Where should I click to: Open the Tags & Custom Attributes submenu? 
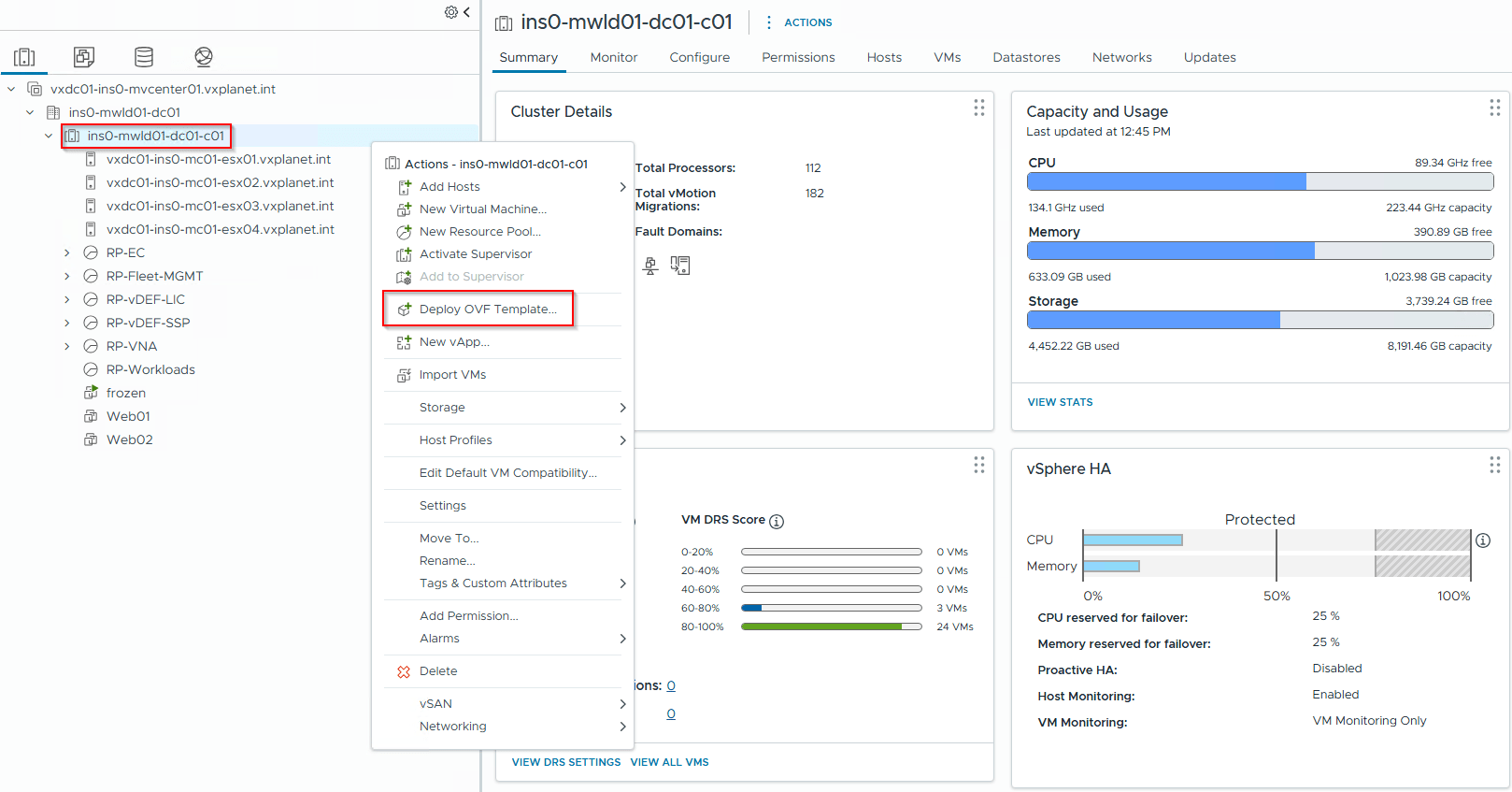click(503, 583)
